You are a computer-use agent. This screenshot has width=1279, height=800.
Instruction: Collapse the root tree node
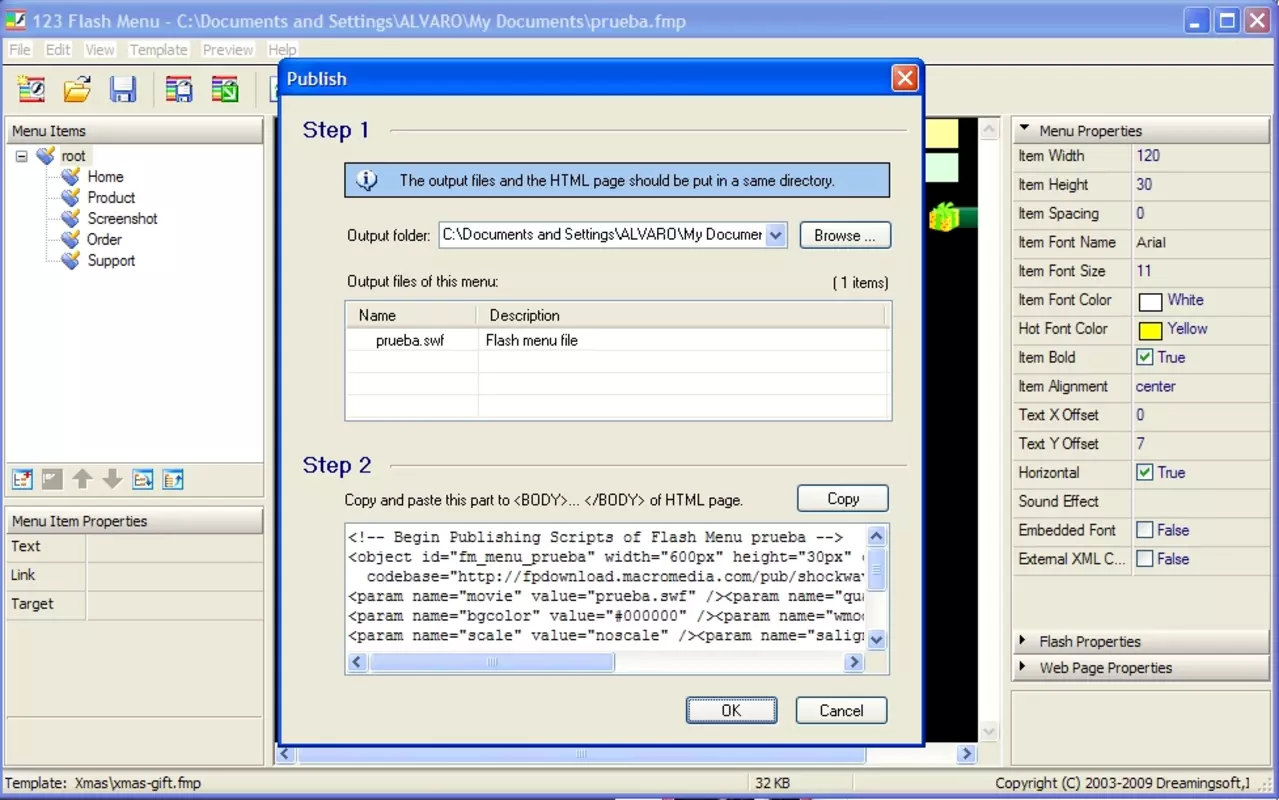(21, 156)
